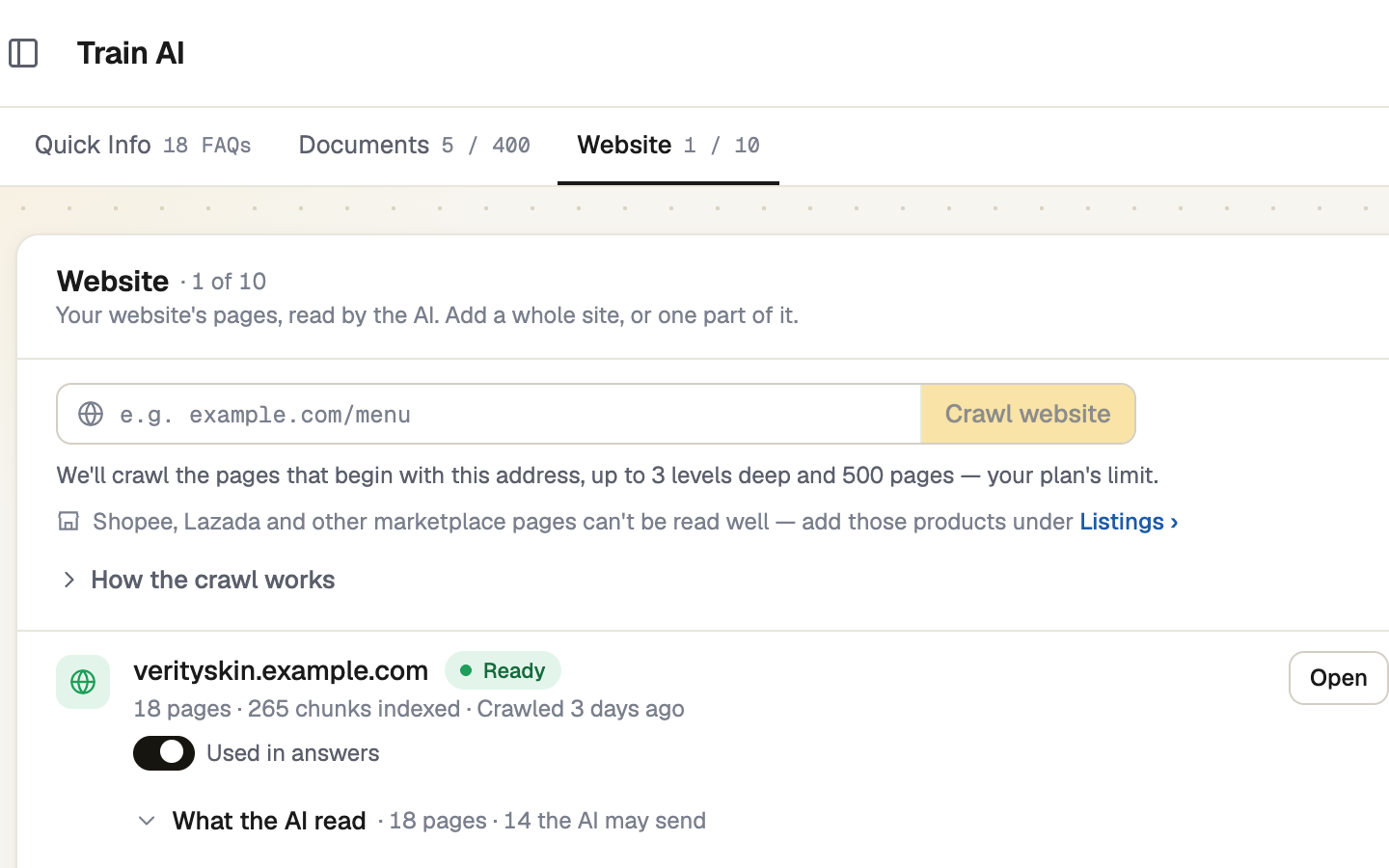Collapse the What the AI read section

tap(252, 821)
